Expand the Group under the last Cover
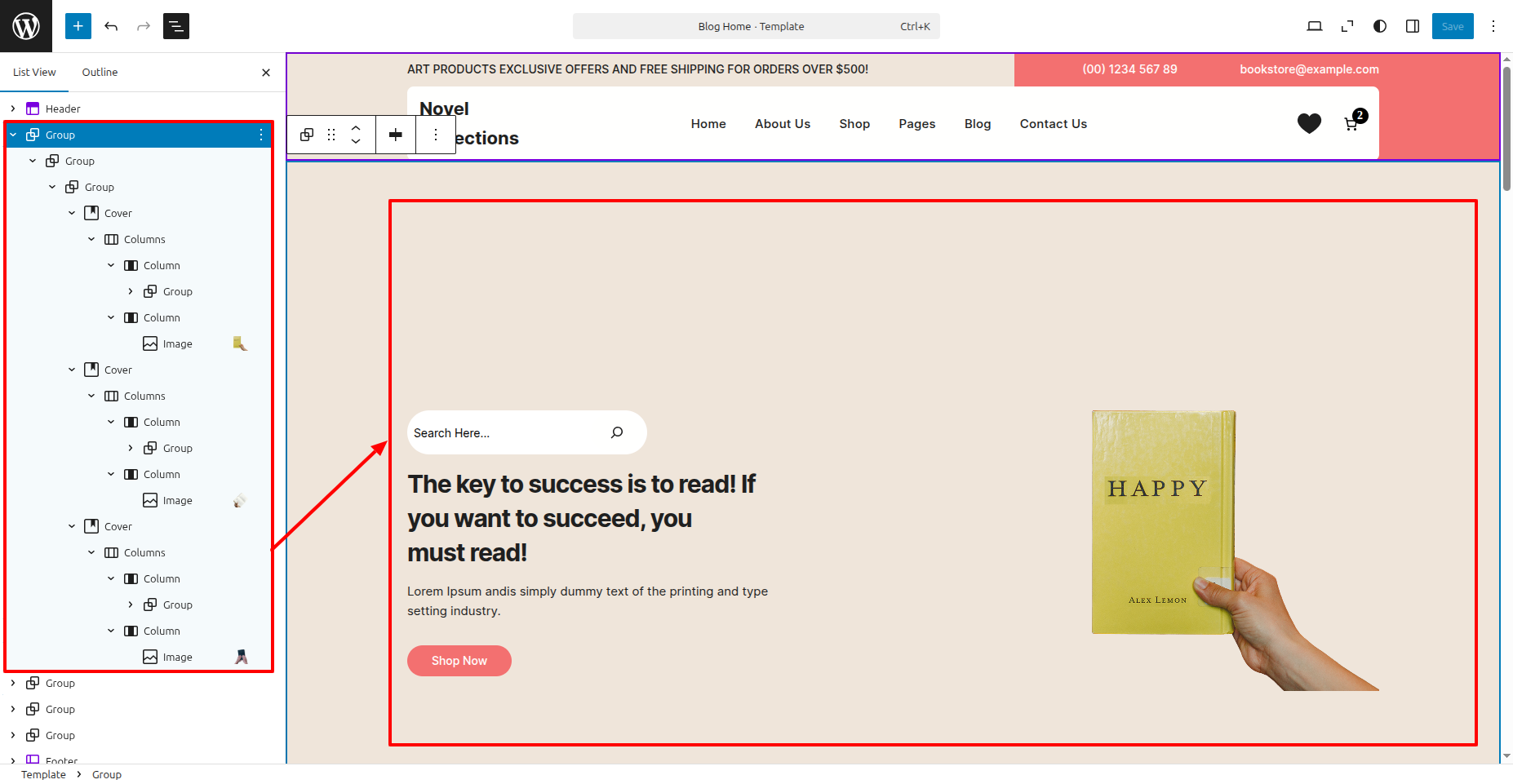The height and width of the screenshot is (784, 1513). pyautogui.click(x=131, y=605)
